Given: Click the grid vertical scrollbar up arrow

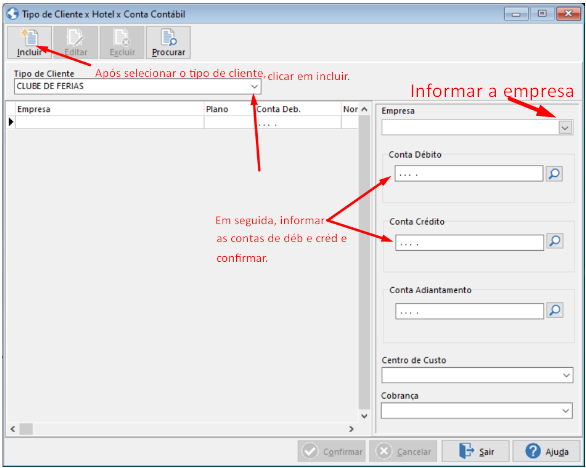Looking at the screenshot, I should pyautogui.click(x=364, y=109).
